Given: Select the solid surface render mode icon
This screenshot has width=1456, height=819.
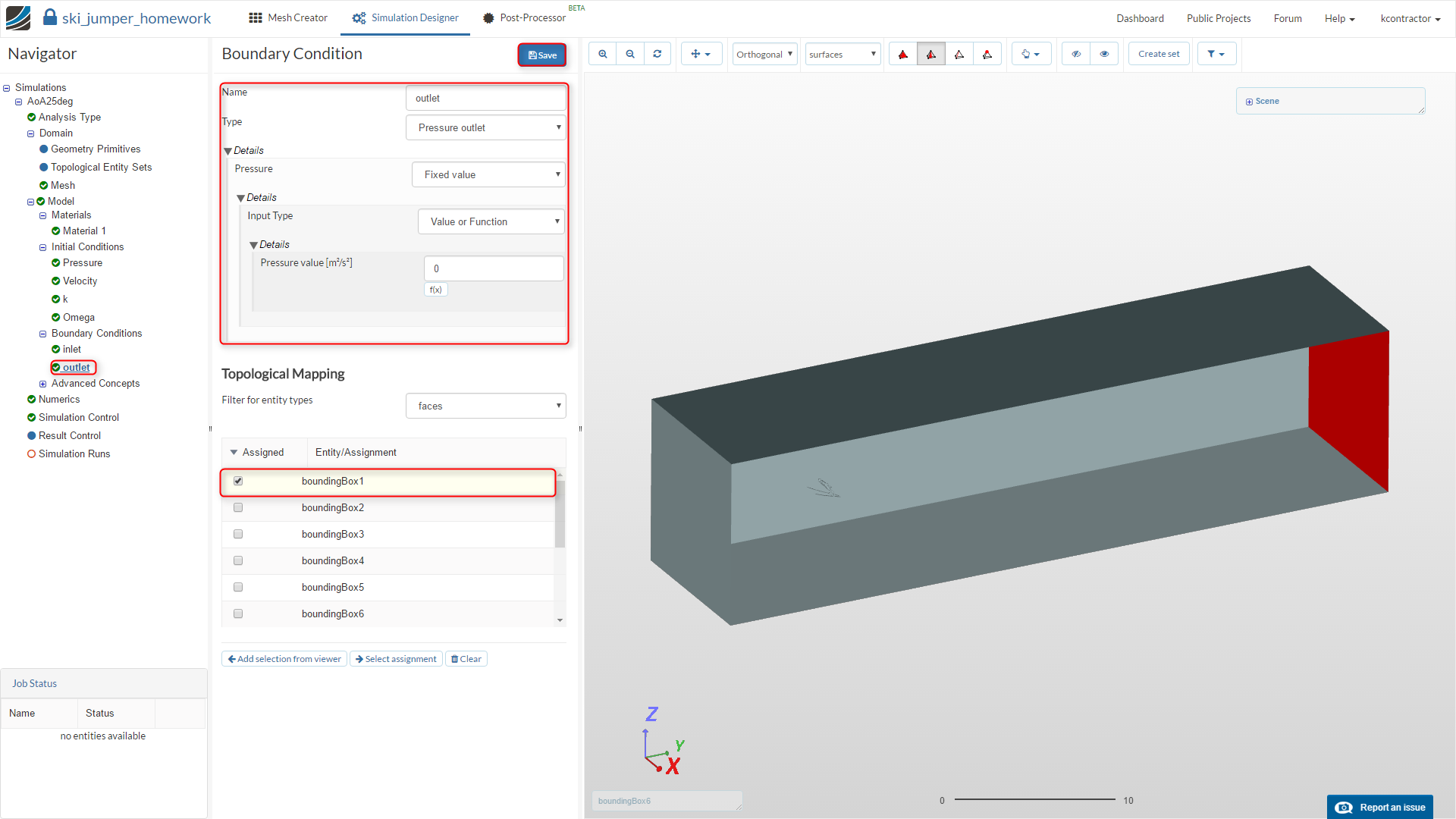Looking at the screenshot, I should 902,54.
